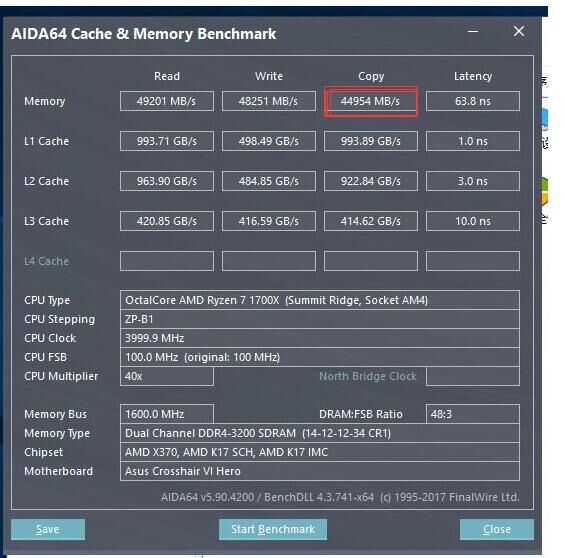Select Memory Read value 49201 MB/s

167,101
